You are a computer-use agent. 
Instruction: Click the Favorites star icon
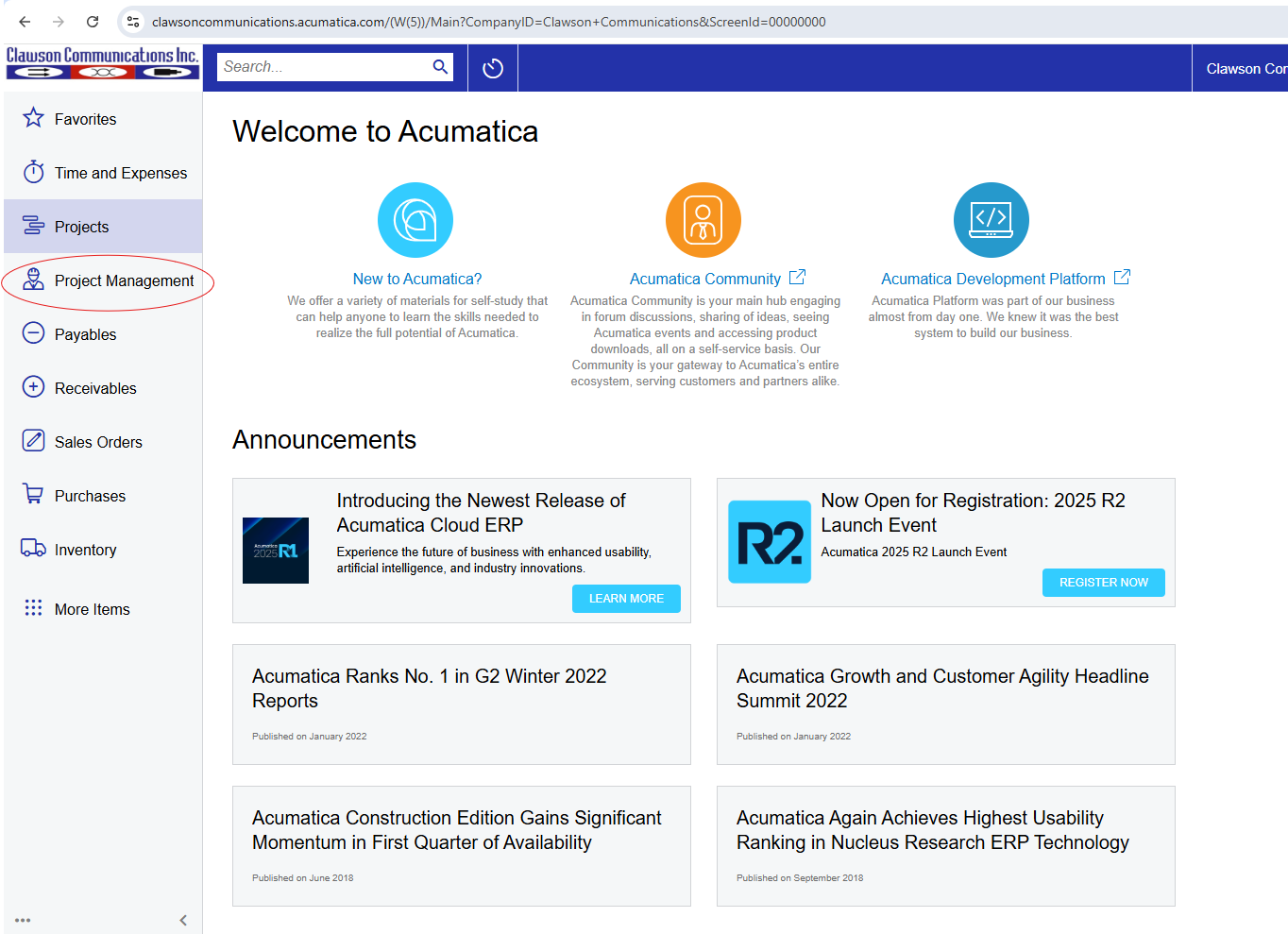pyautogui.click(x=33, y=118)
